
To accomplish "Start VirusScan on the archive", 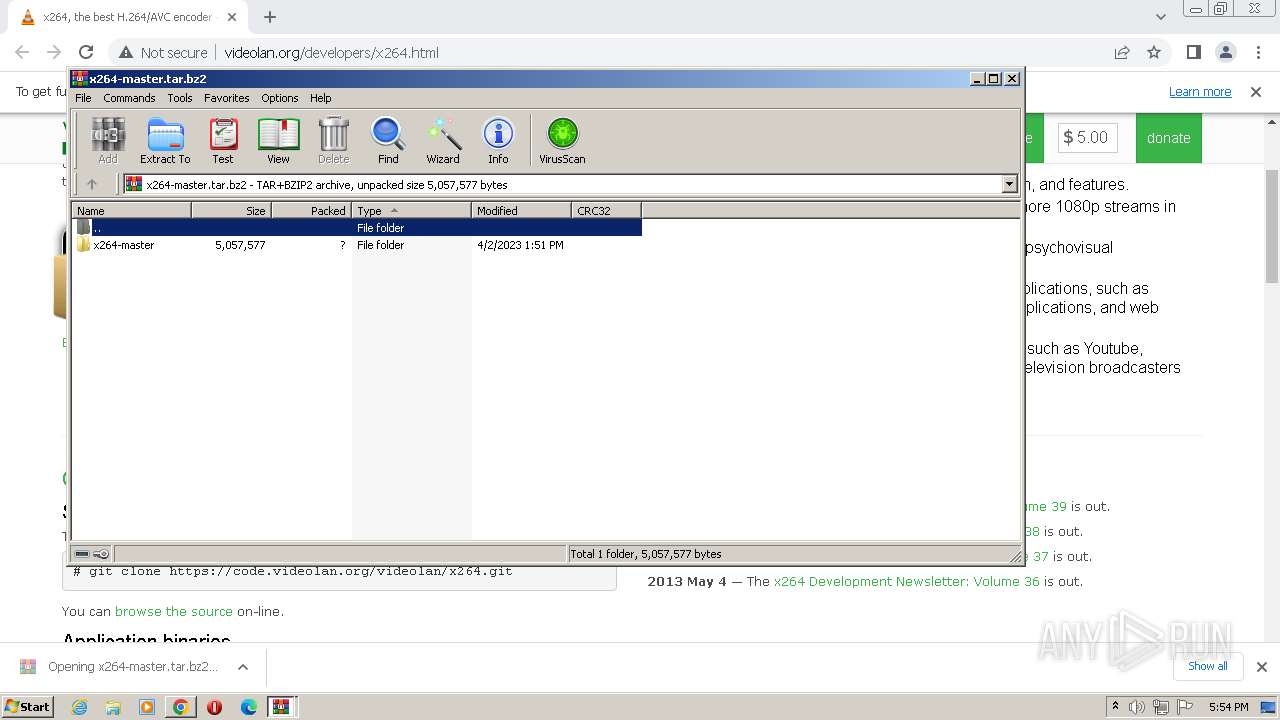I will pos(562,140).
